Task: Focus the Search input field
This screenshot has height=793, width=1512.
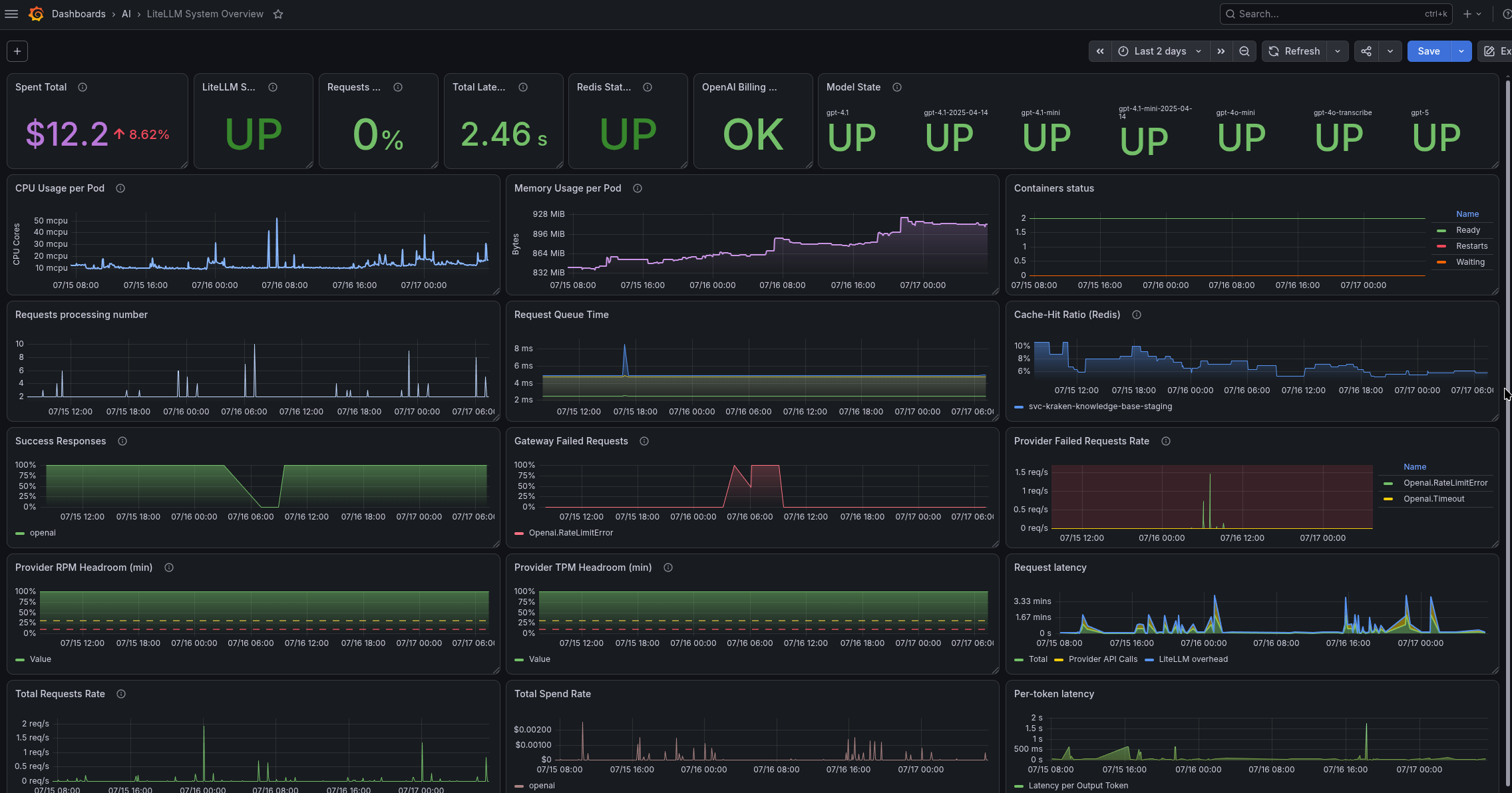Action: [x=1336, y=14]
